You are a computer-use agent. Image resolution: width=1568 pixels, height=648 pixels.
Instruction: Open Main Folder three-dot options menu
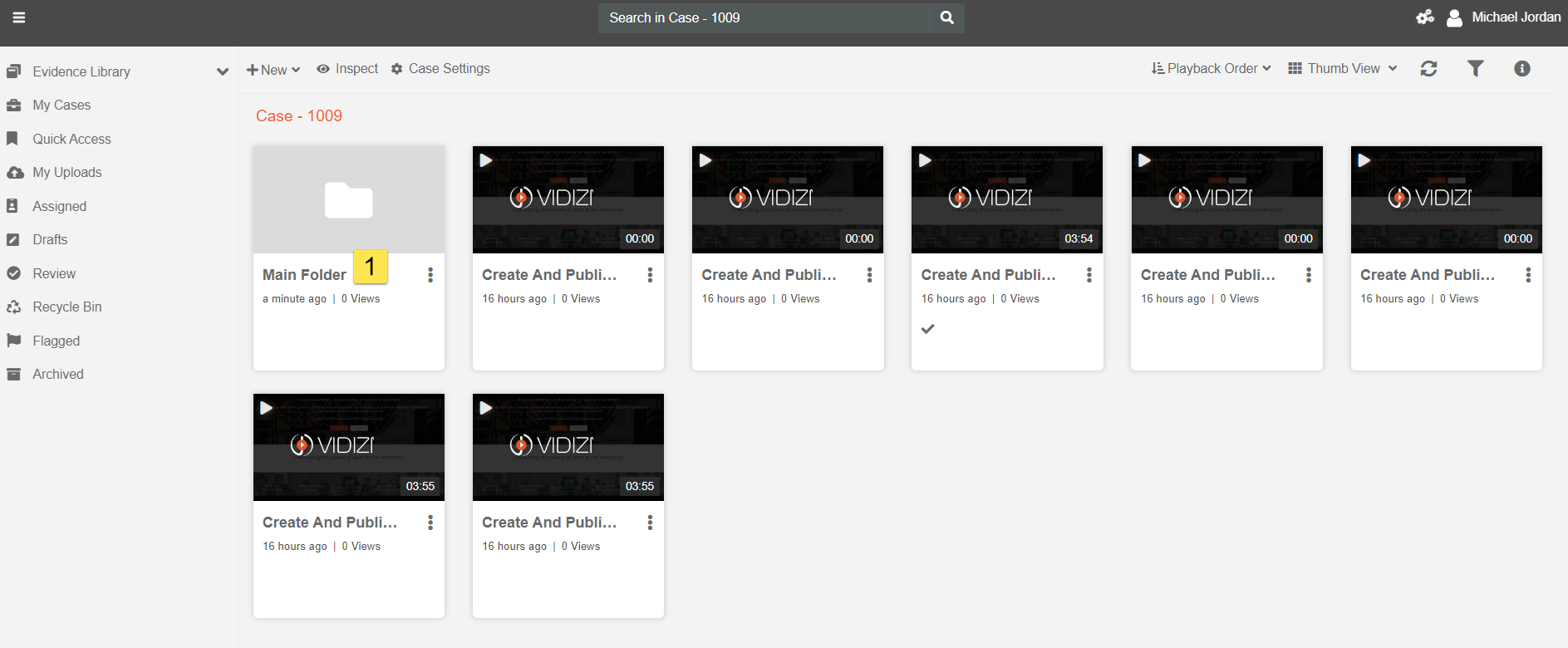[430, 275]
